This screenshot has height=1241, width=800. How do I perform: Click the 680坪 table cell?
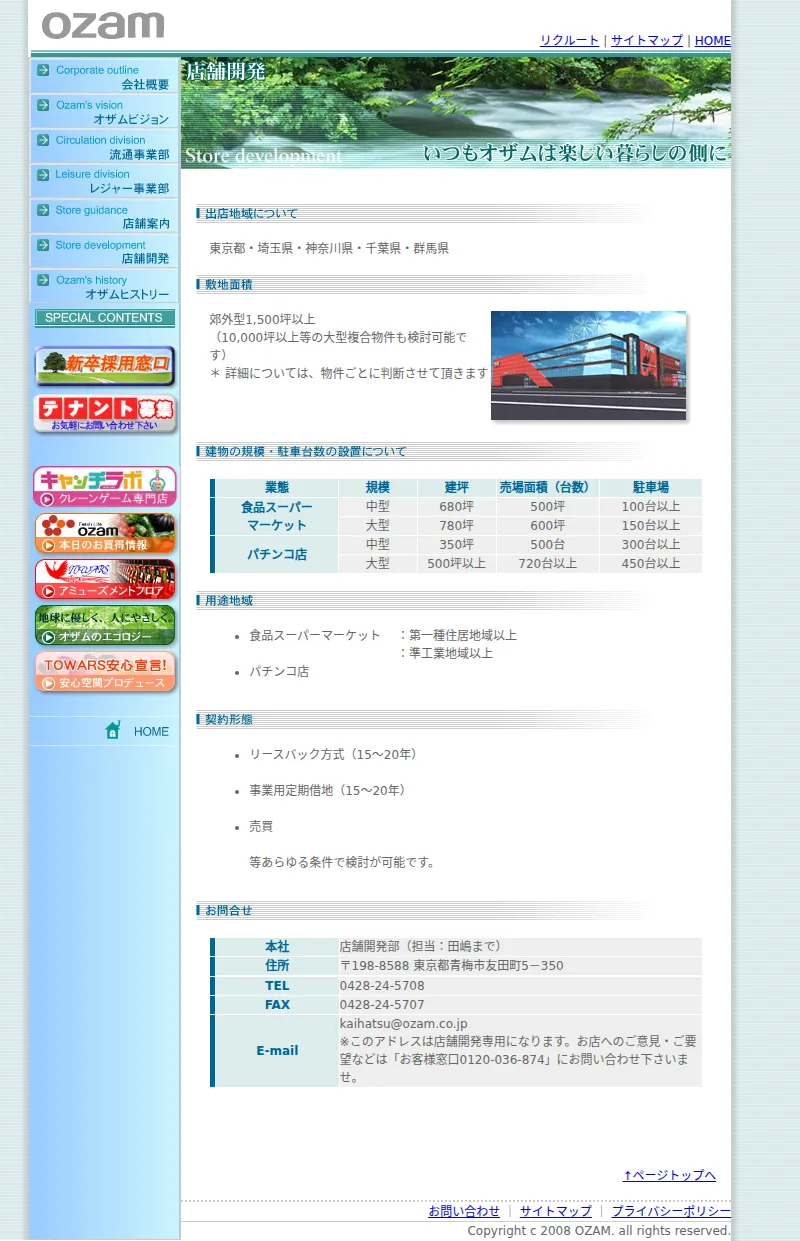tap(456, 507)
